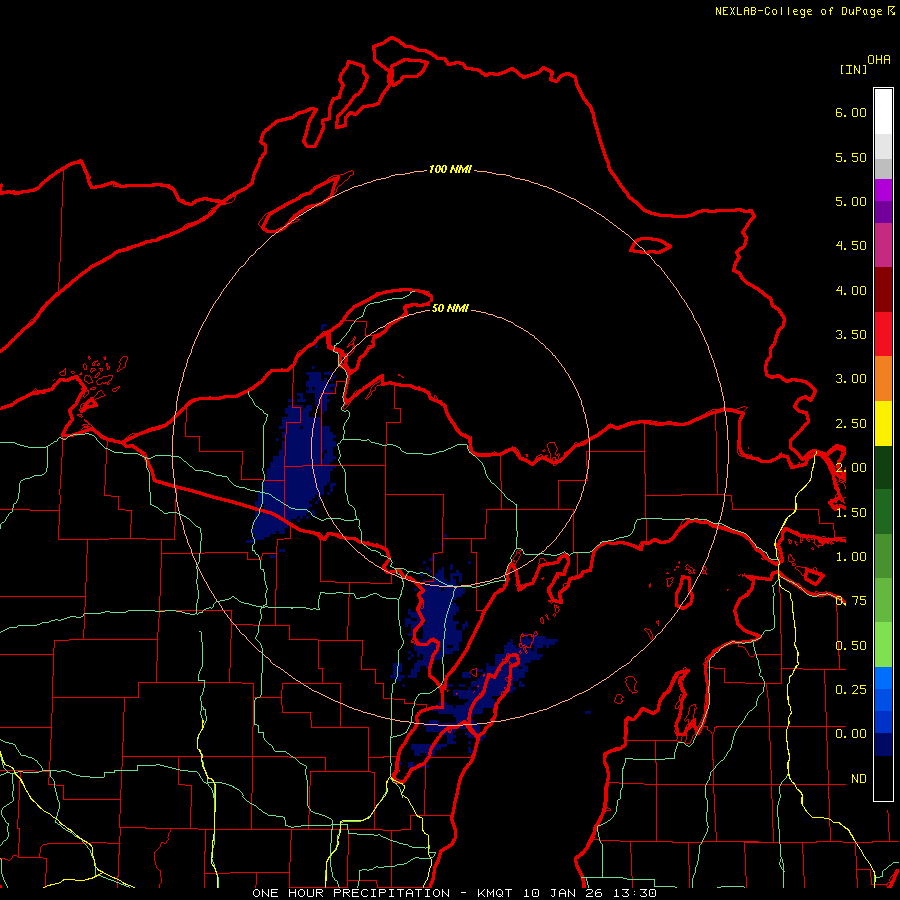Viewport: 900px width, 900px height.
Task: Click the bright red swatch in color scale
Action: click(x=883, y=334)
